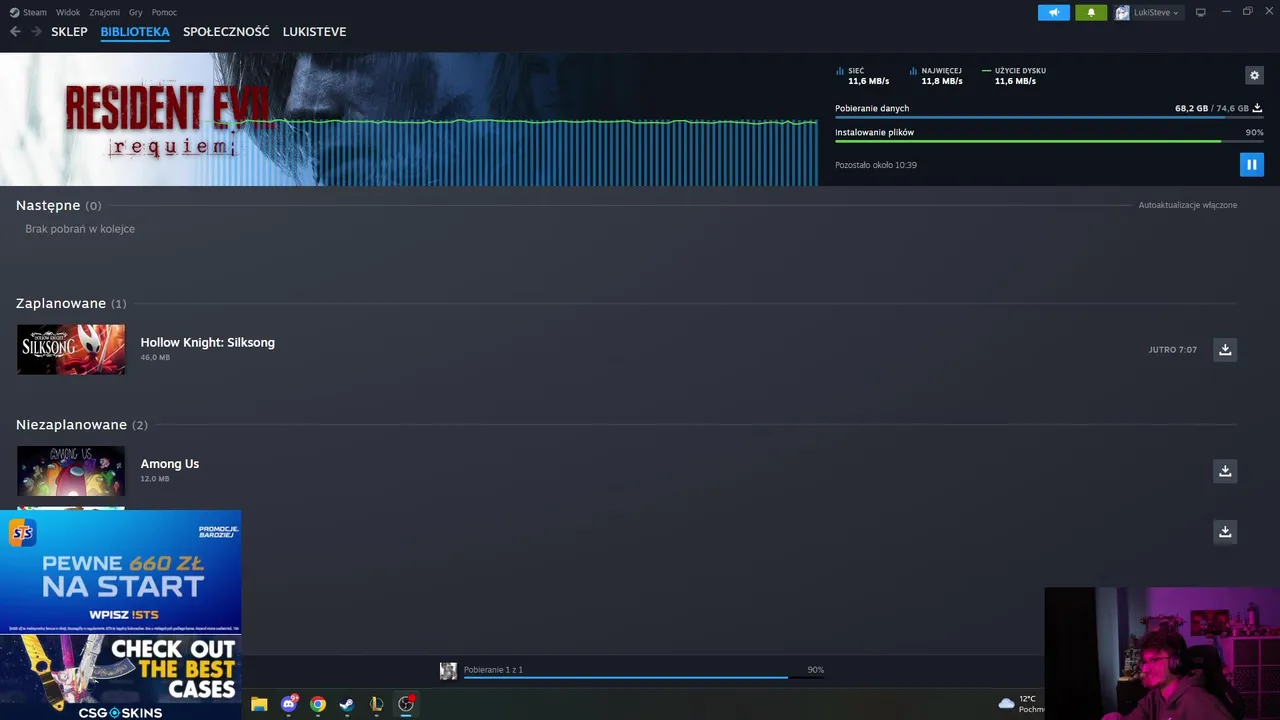Click the Among Us title
Viewport: 1280px width, 720px height.
coord(170,464)
